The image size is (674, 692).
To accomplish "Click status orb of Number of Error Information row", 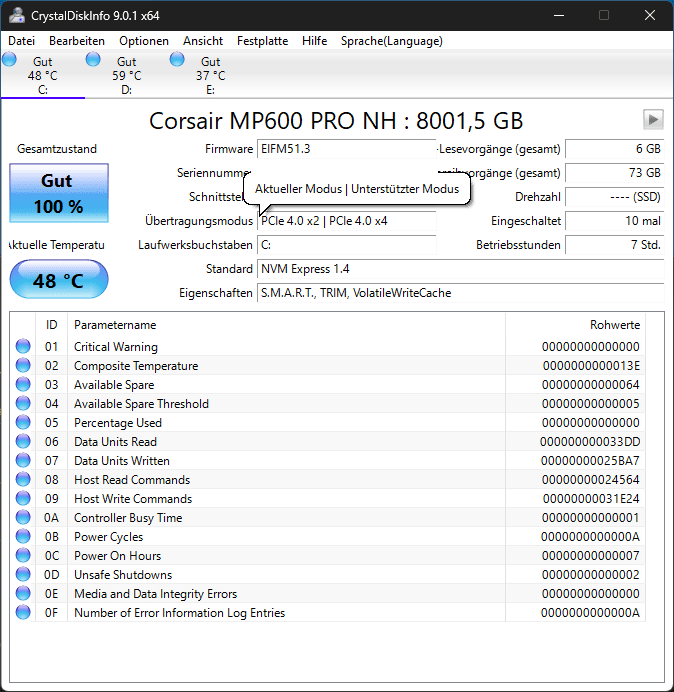I will (23, 612).
